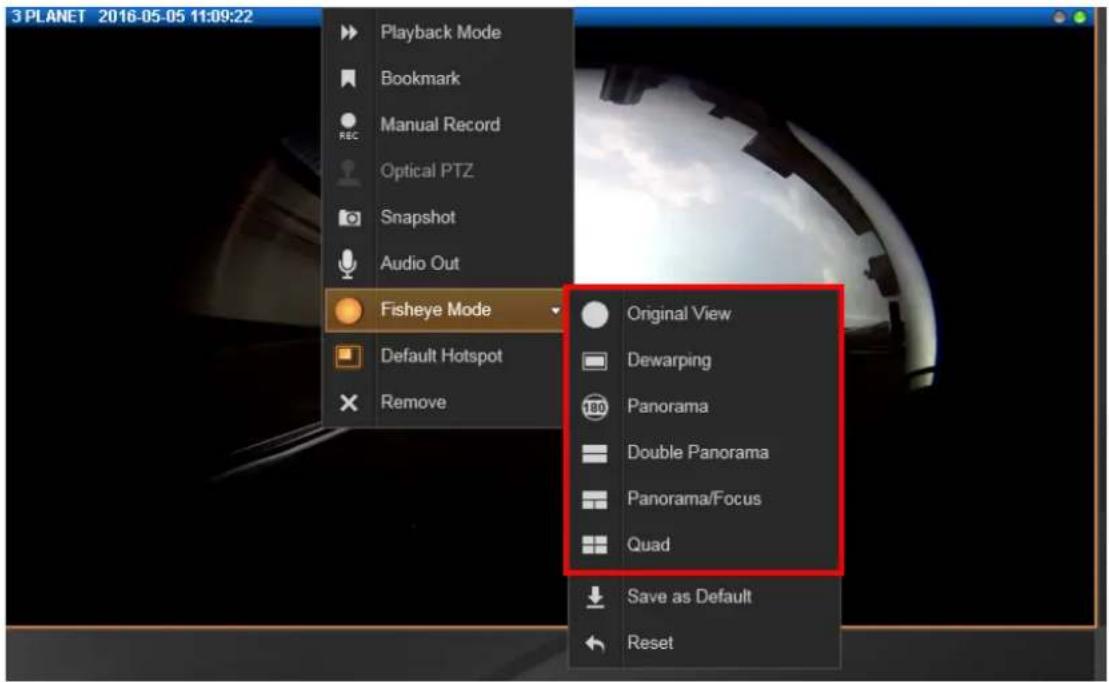This screenshot has height=682, width=1109.
Task: Open the Fisheye Mode menu item
Action: click(x=445, y=311)
